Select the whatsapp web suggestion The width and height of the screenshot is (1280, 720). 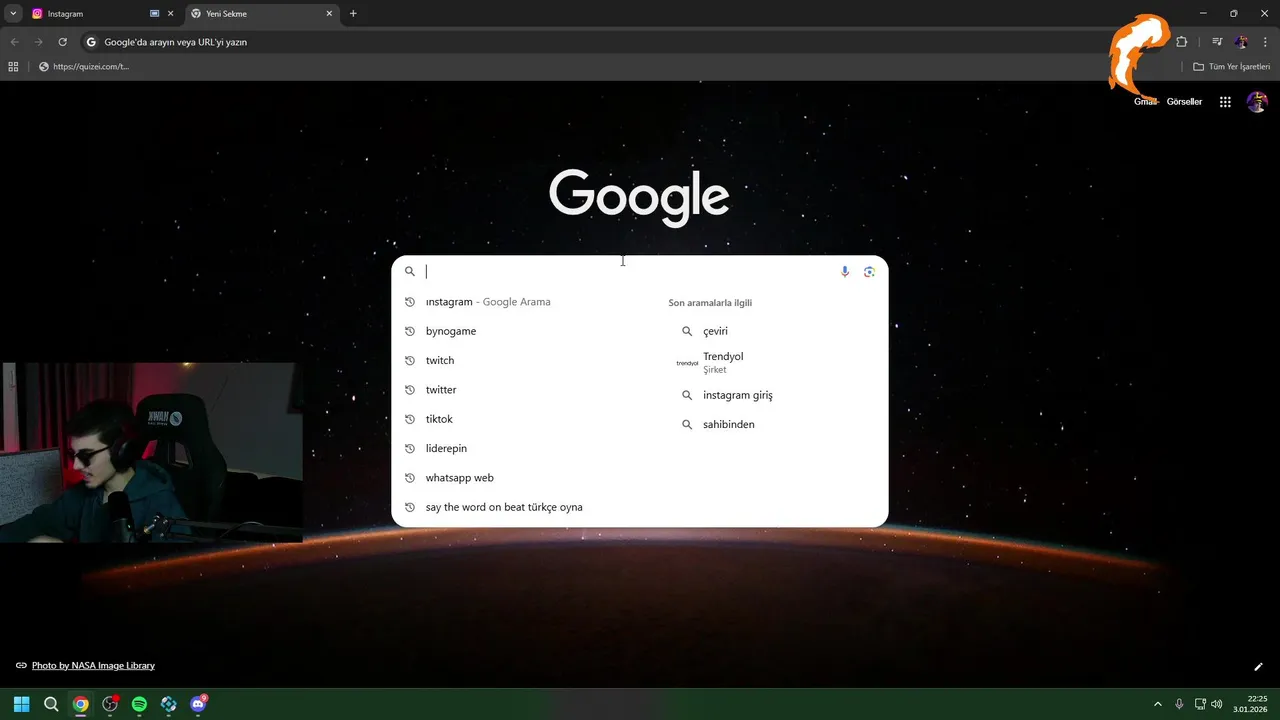(523, 478)
